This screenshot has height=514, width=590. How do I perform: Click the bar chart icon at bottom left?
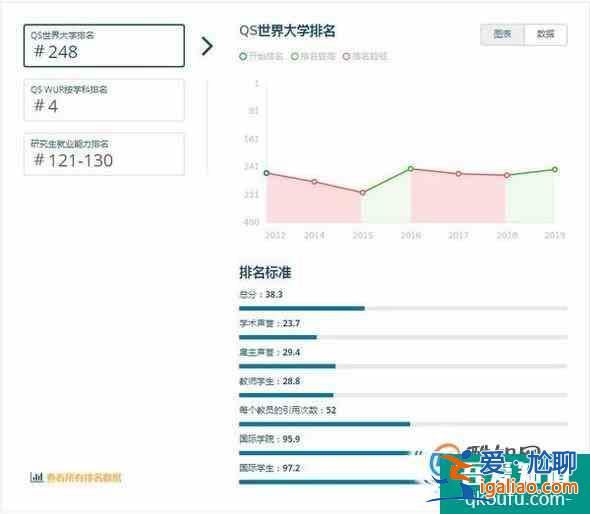pos(36,477)
